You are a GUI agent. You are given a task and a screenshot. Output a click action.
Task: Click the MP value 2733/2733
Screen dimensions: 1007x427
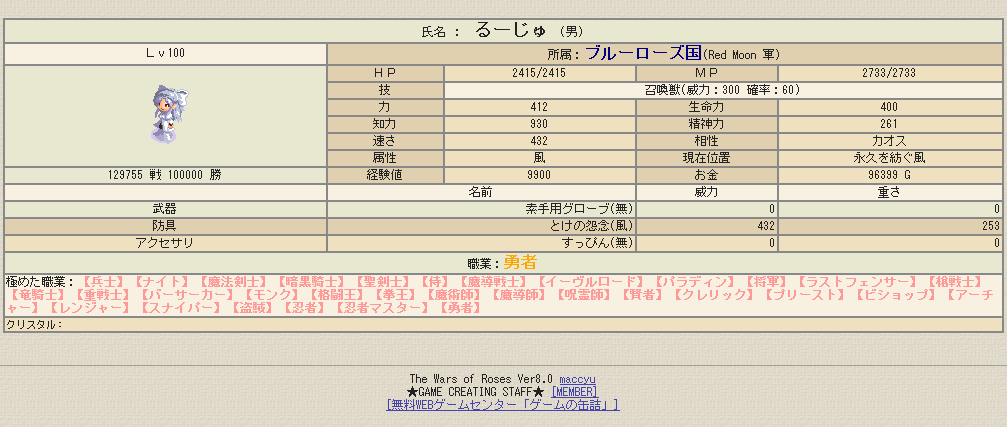[889, 73]
